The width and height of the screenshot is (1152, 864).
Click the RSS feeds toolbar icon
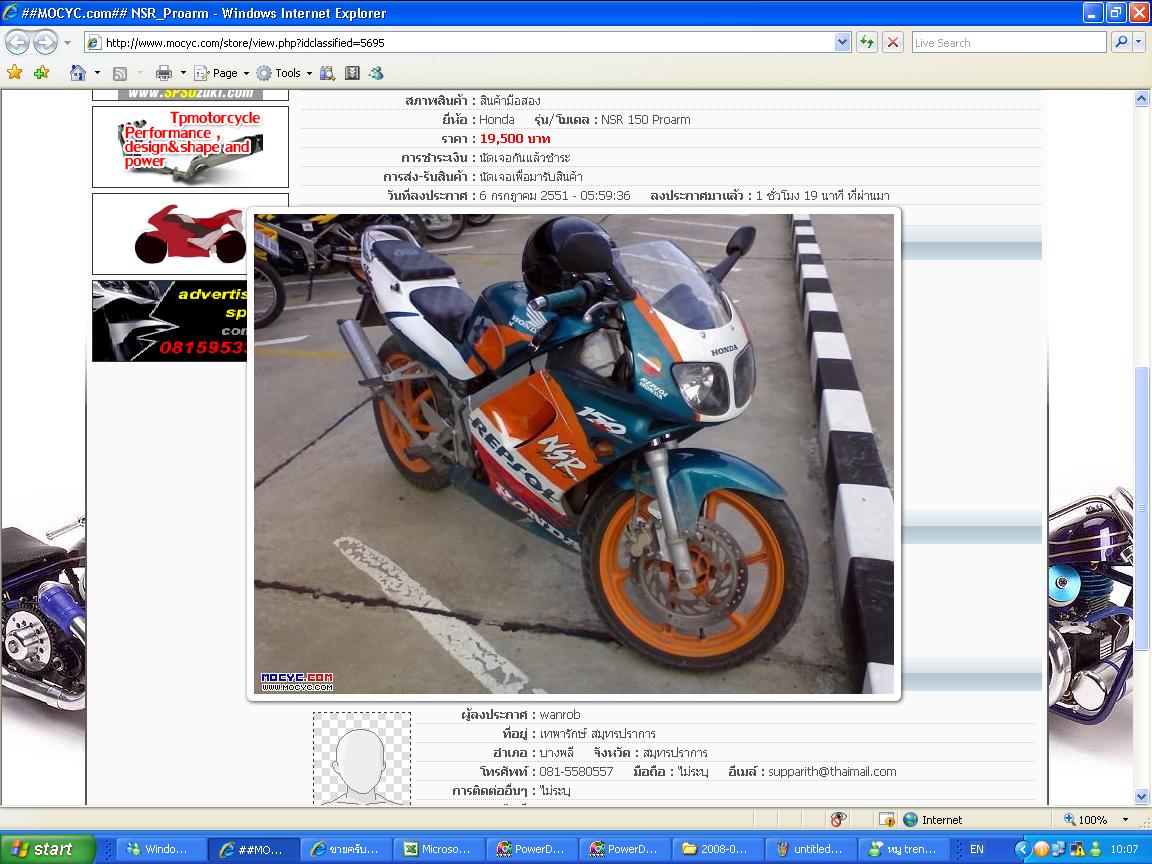pos(120,73)
